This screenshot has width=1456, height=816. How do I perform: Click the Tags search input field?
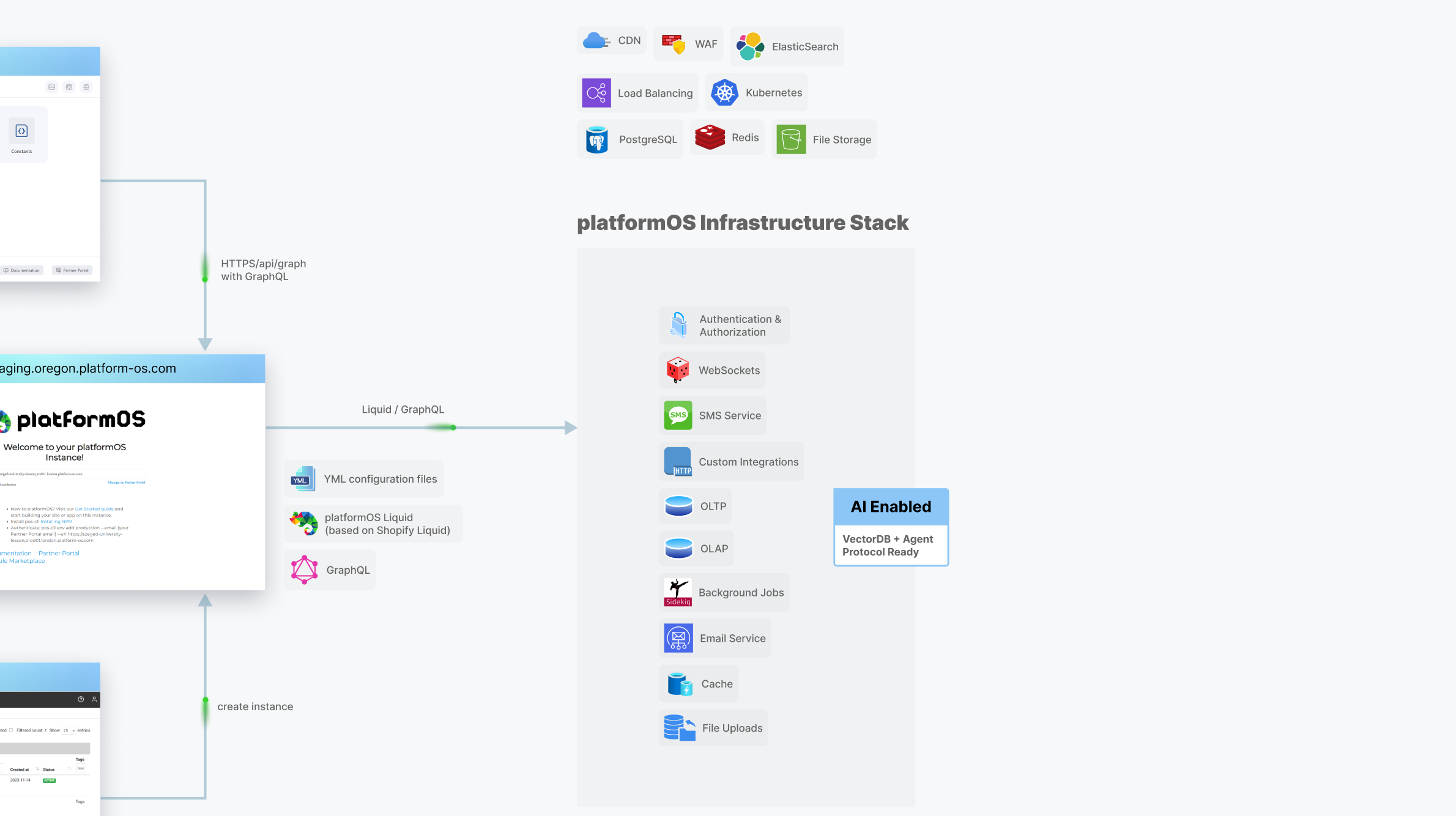click(81, 768)
